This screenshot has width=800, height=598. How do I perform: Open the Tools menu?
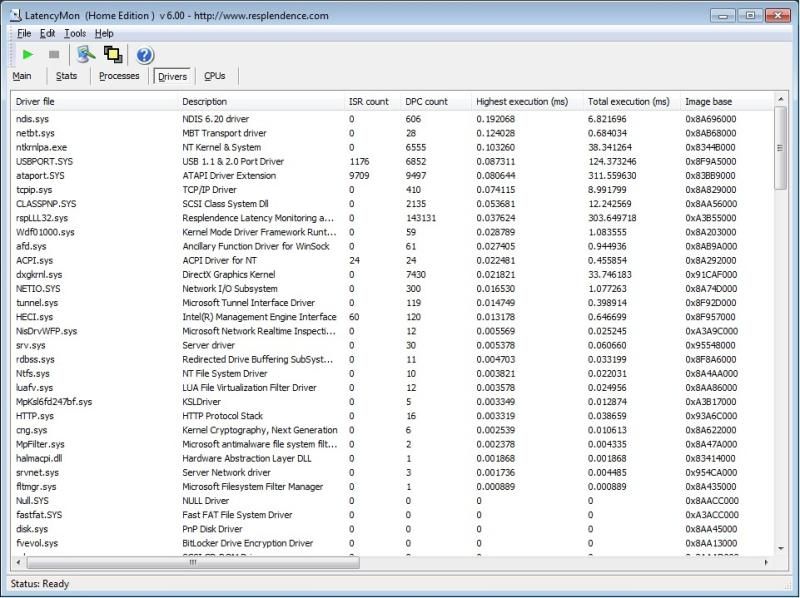(75, 33)
